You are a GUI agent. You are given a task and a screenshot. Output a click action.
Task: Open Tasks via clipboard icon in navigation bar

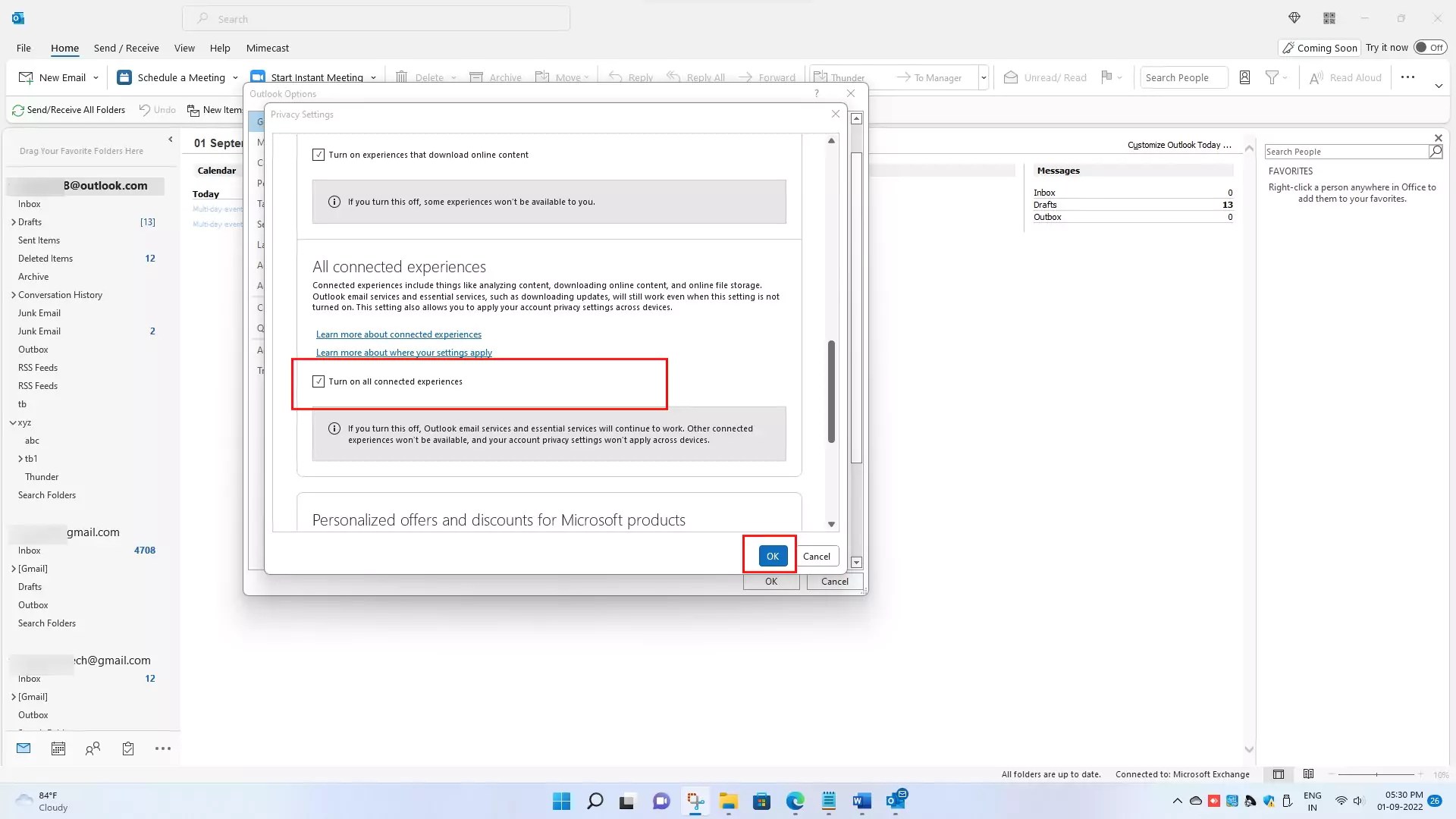click(127, 748)
